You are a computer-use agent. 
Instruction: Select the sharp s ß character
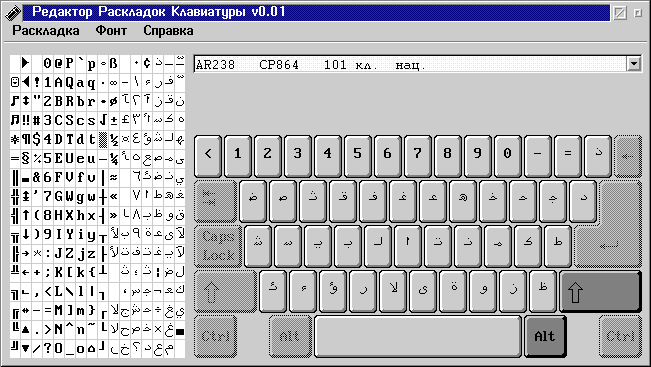pyautogui.click(x=114, y=63)
